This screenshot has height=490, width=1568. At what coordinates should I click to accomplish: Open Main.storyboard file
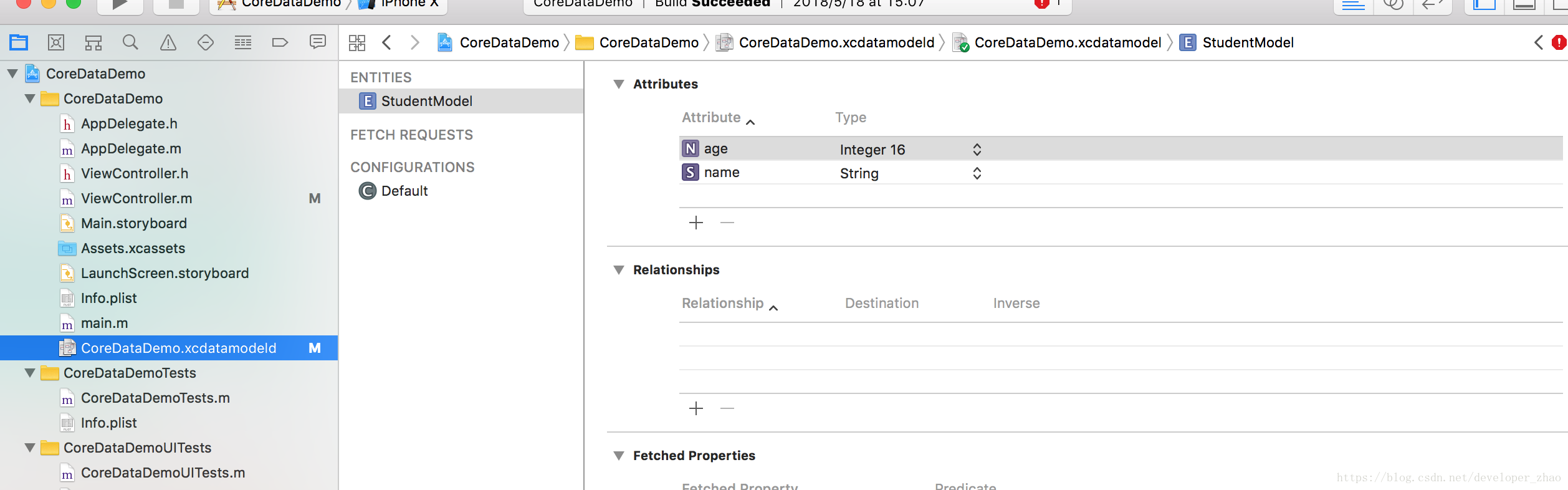point(134,223)
